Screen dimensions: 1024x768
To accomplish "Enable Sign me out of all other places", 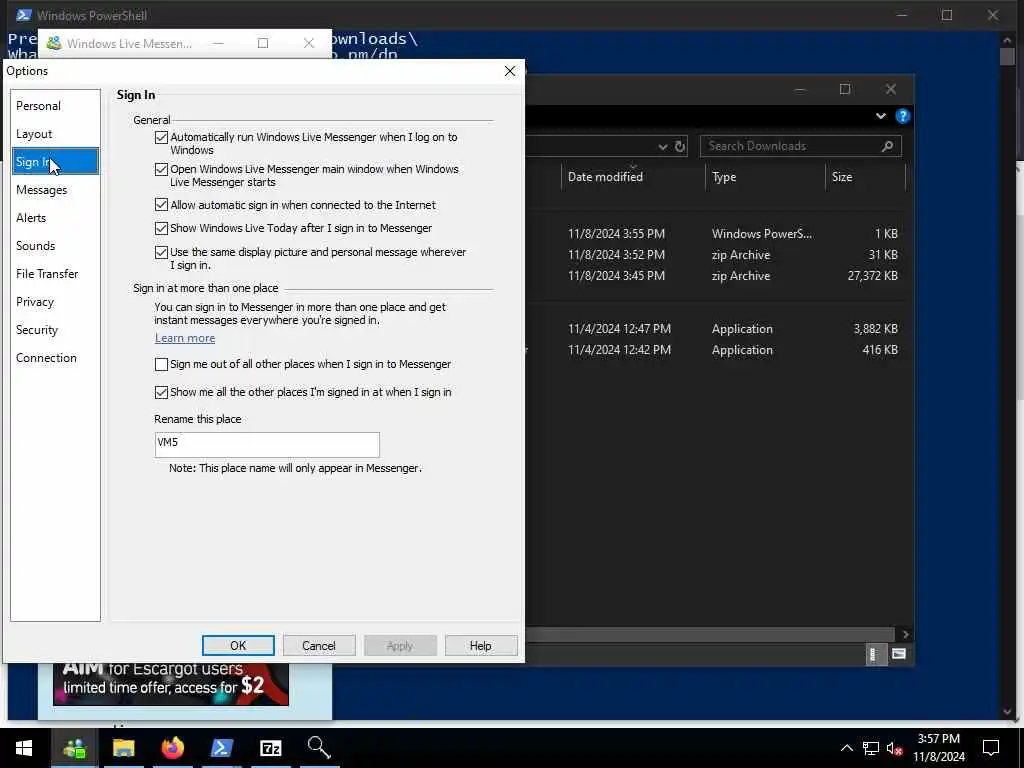I will coord(161,364).
